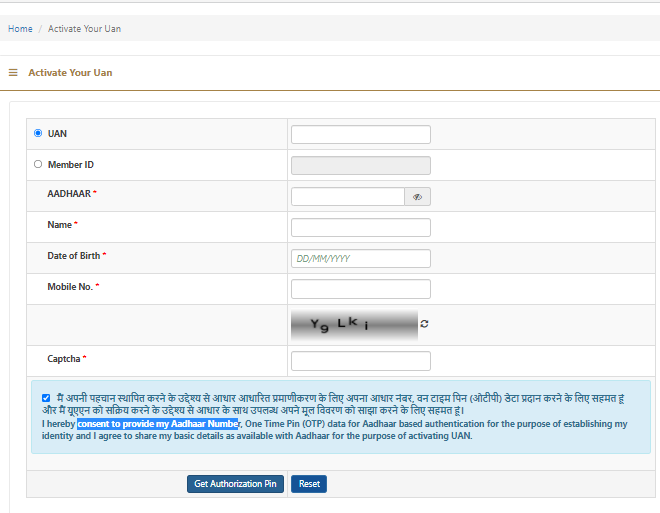This screenshot has height=513, width=660.
Task: Click the UAN label text
Action: pyautogui.click(x=57, y=133)
